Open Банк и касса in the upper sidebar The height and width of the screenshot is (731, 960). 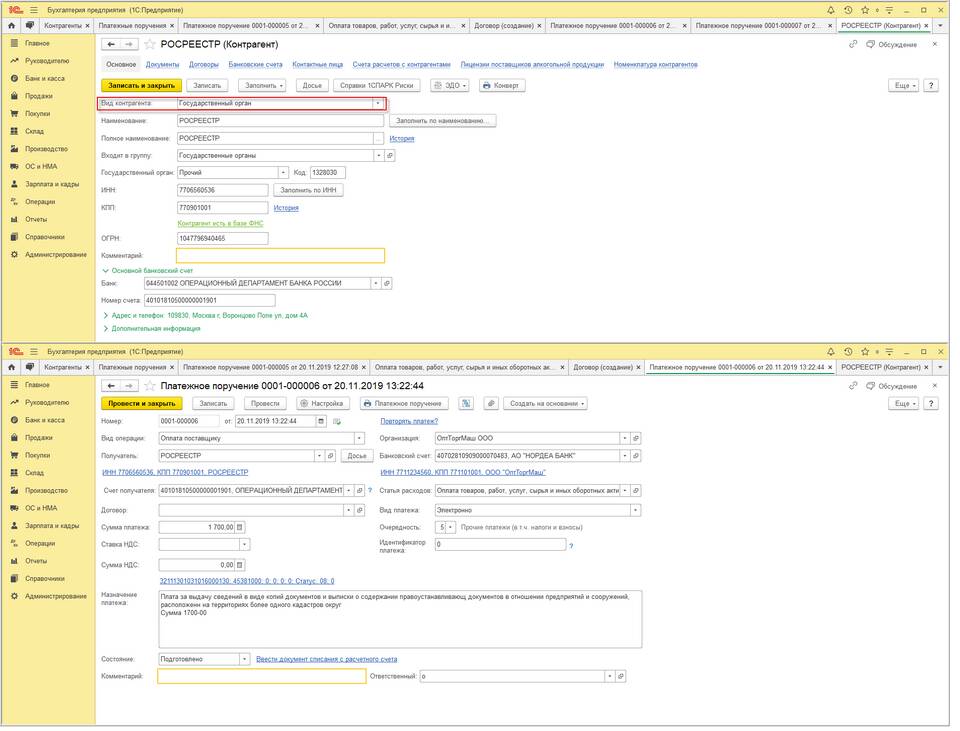(45, 77)
